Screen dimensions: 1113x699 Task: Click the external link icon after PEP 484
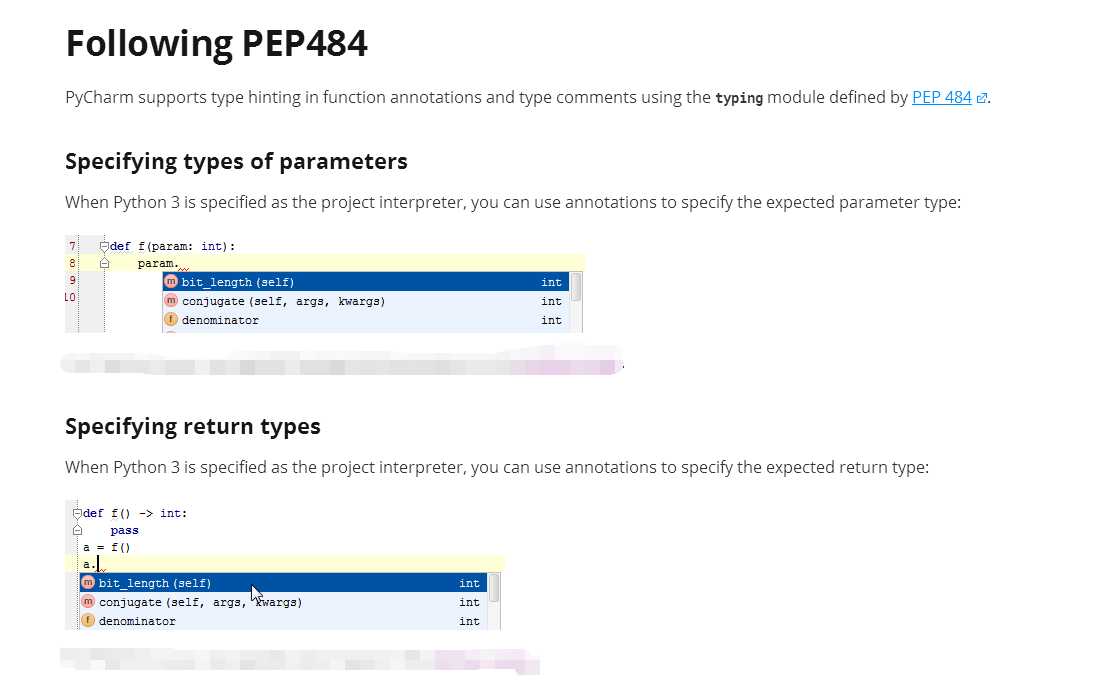(x=982, y=98)
